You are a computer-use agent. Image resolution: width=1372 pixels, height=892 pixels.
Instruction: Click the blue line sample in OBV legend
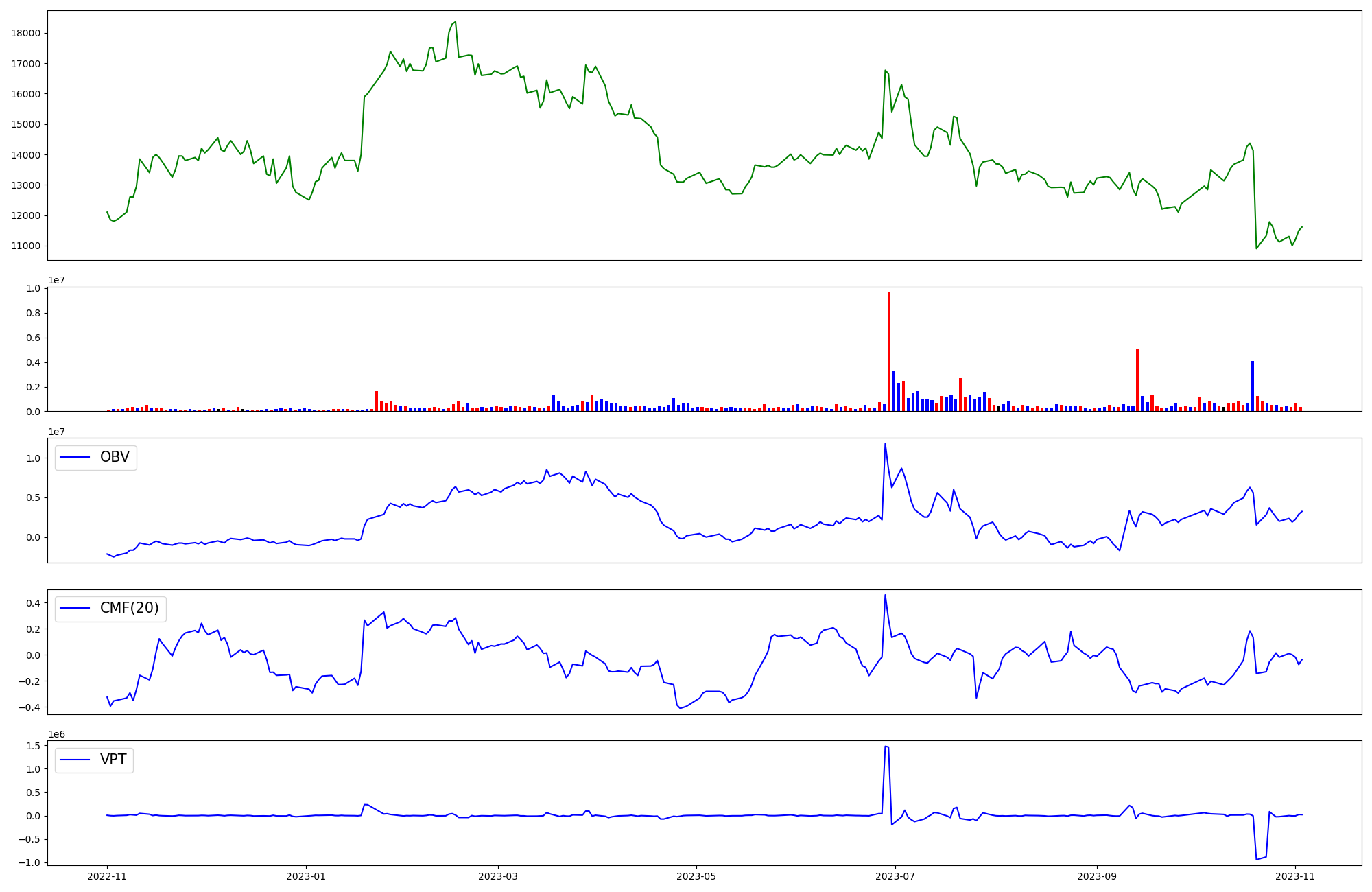point(75,457)
